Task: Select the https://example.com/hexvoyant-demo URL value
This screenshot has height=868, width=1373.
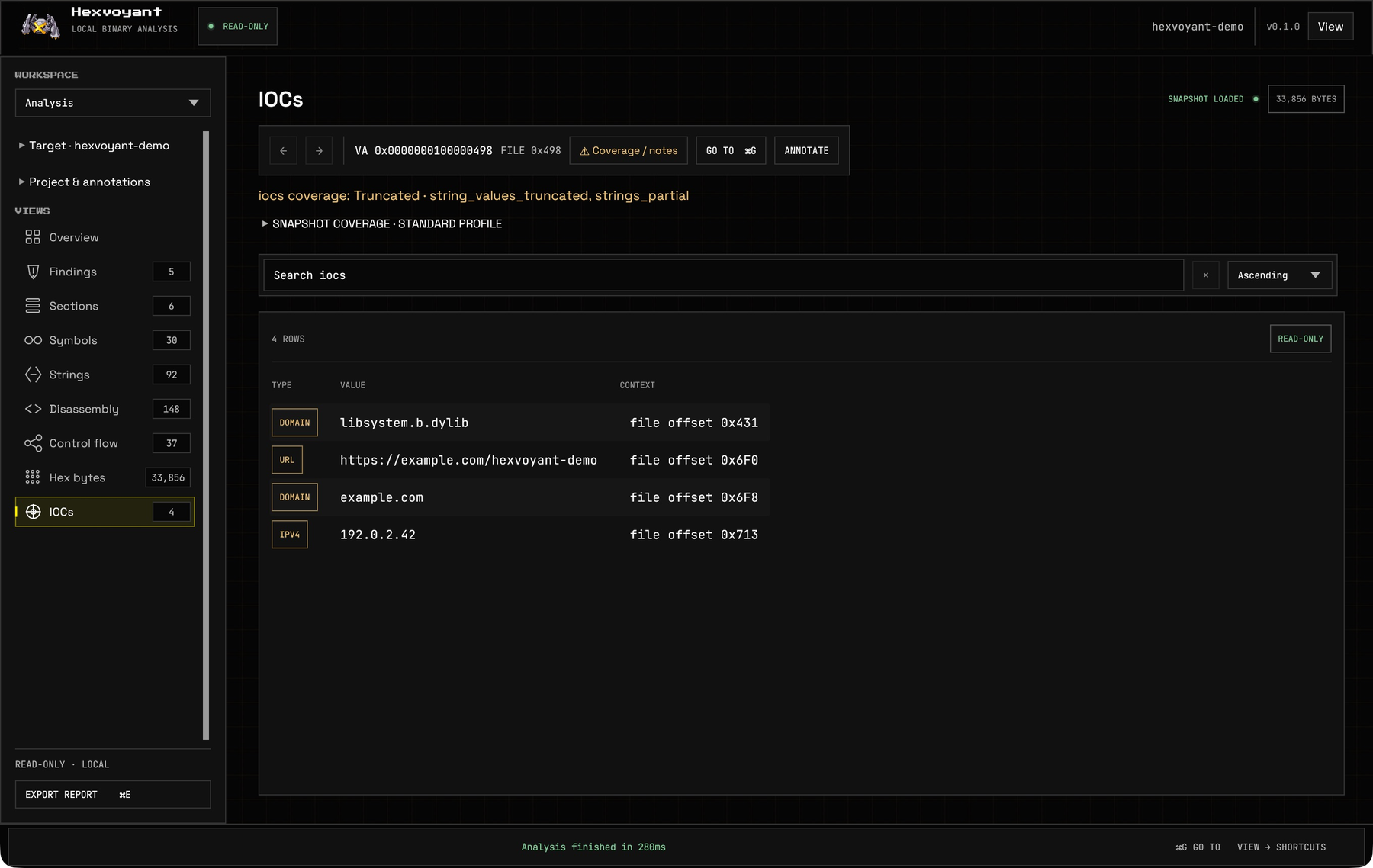Action: (x=468, y=460)
